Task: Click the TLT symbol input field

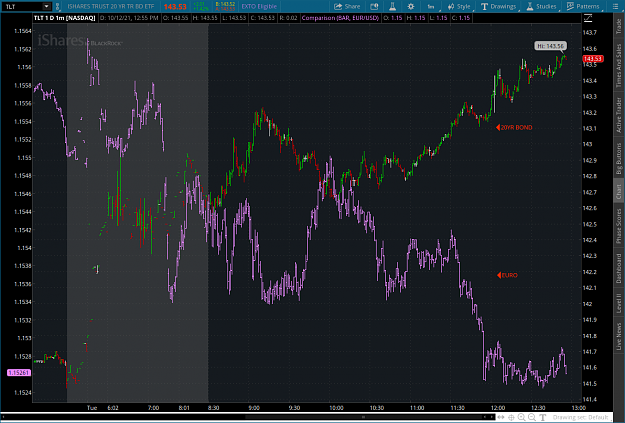Action: (22, 6)
